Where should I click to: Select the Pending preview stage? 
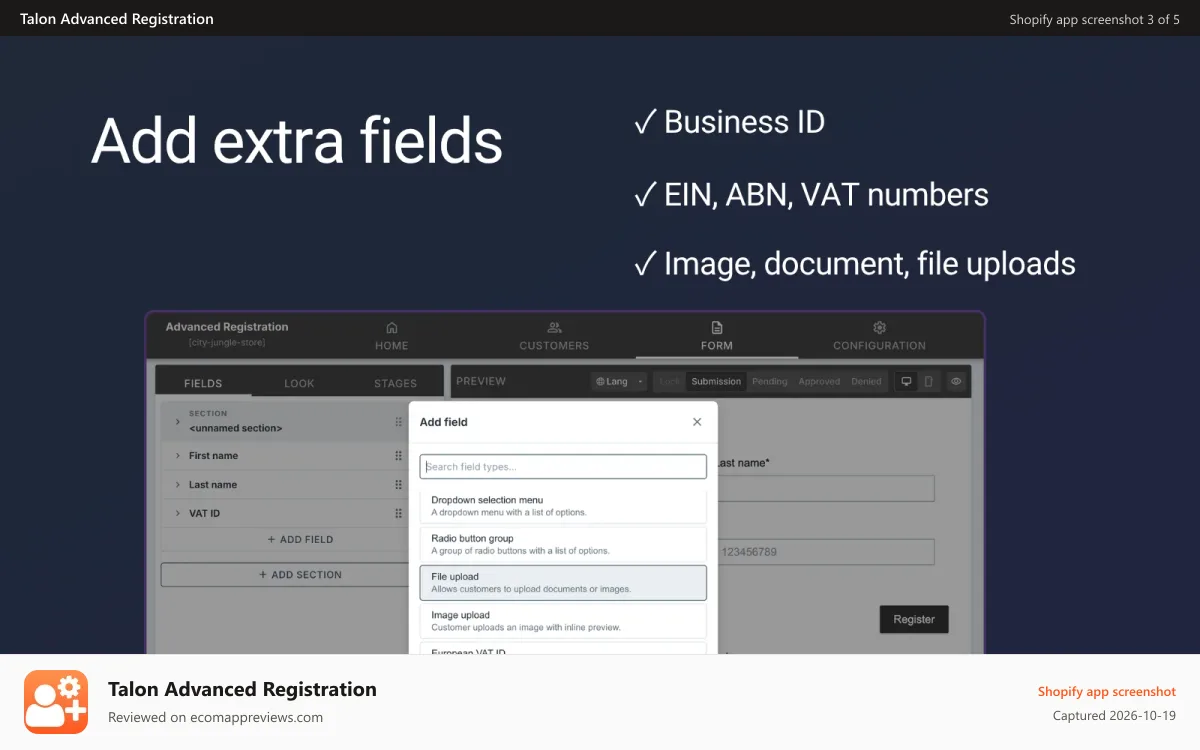click(x=770, y=381)
